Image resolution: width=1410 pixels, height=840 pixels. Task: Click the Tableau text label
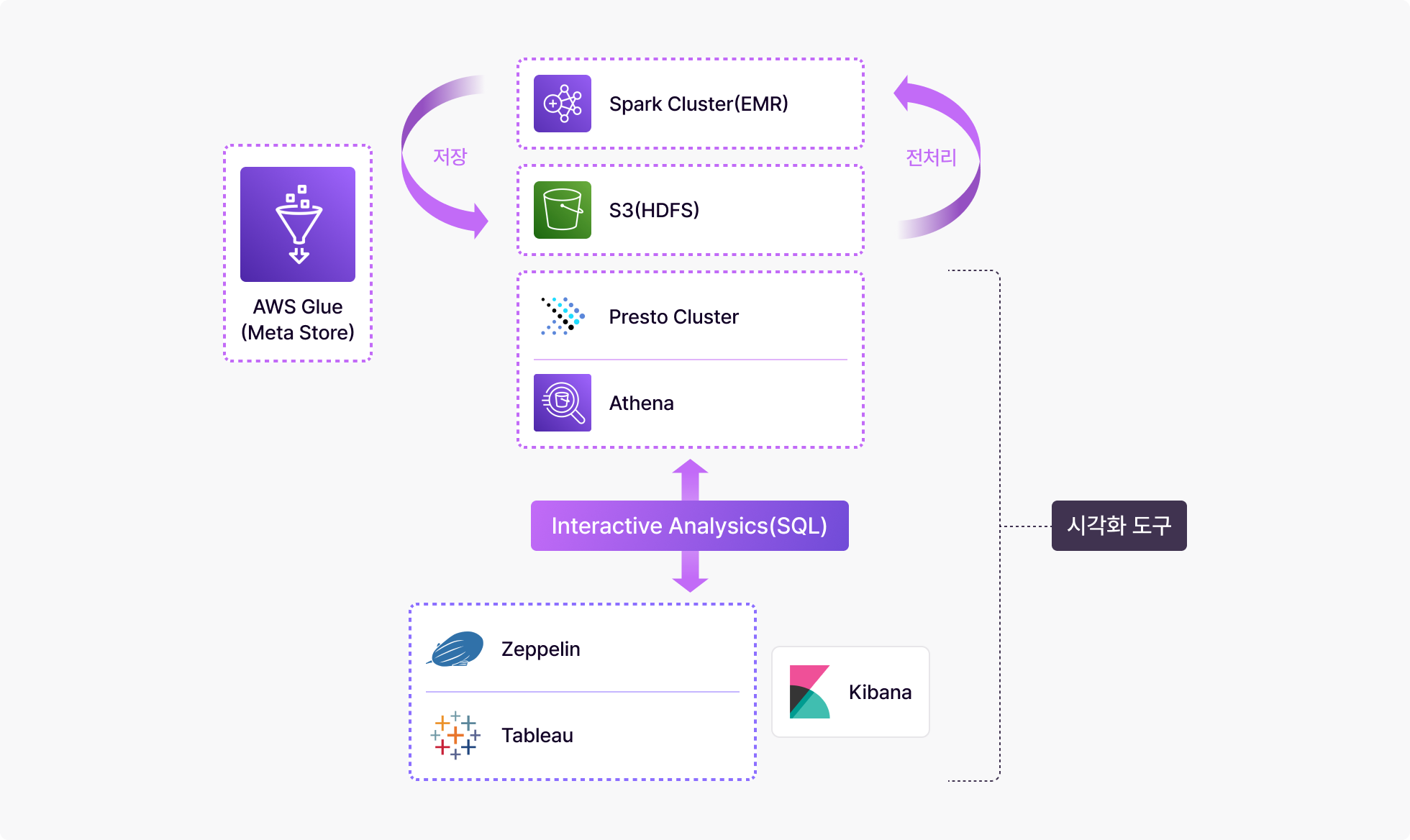537,735
